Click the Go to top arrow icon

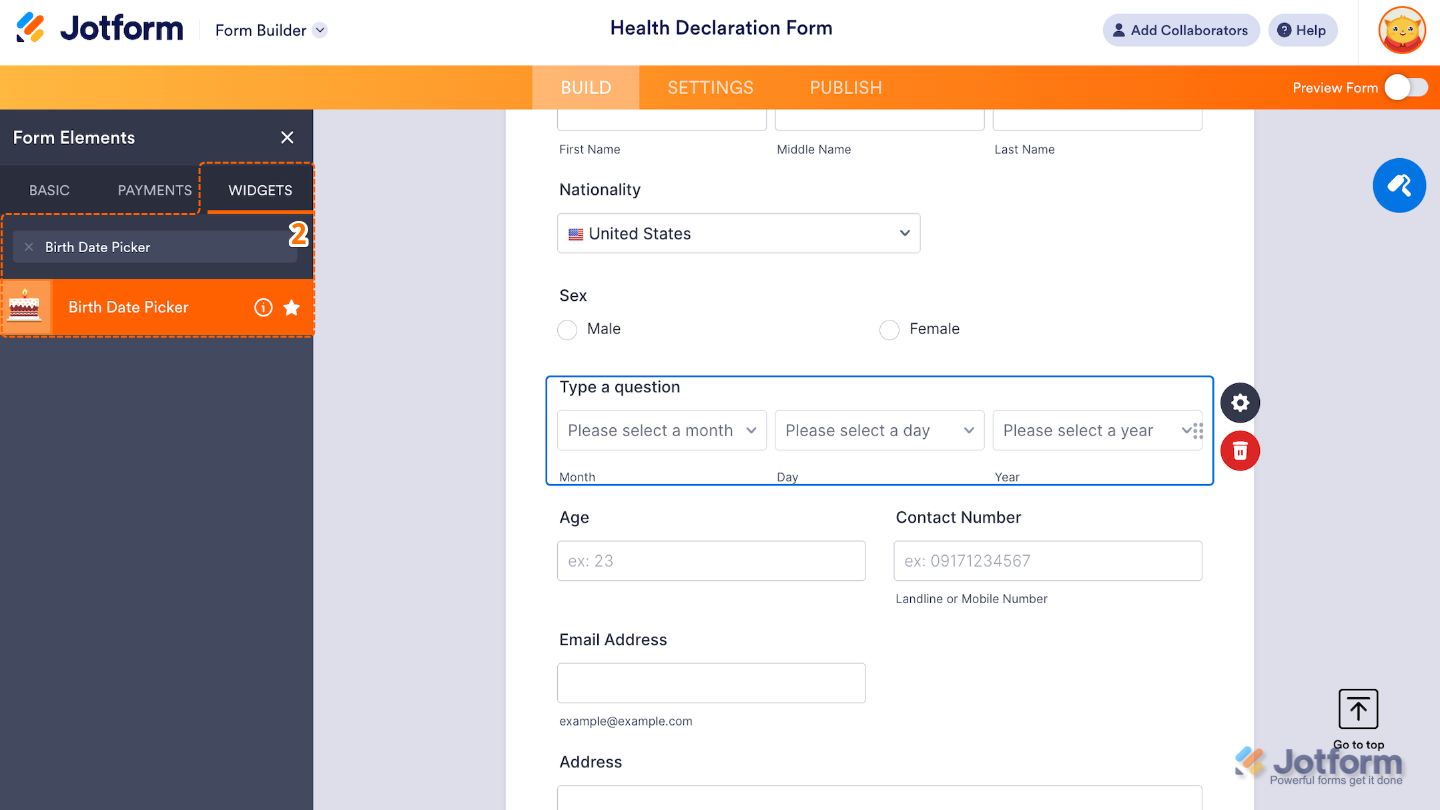point(1357,709)
